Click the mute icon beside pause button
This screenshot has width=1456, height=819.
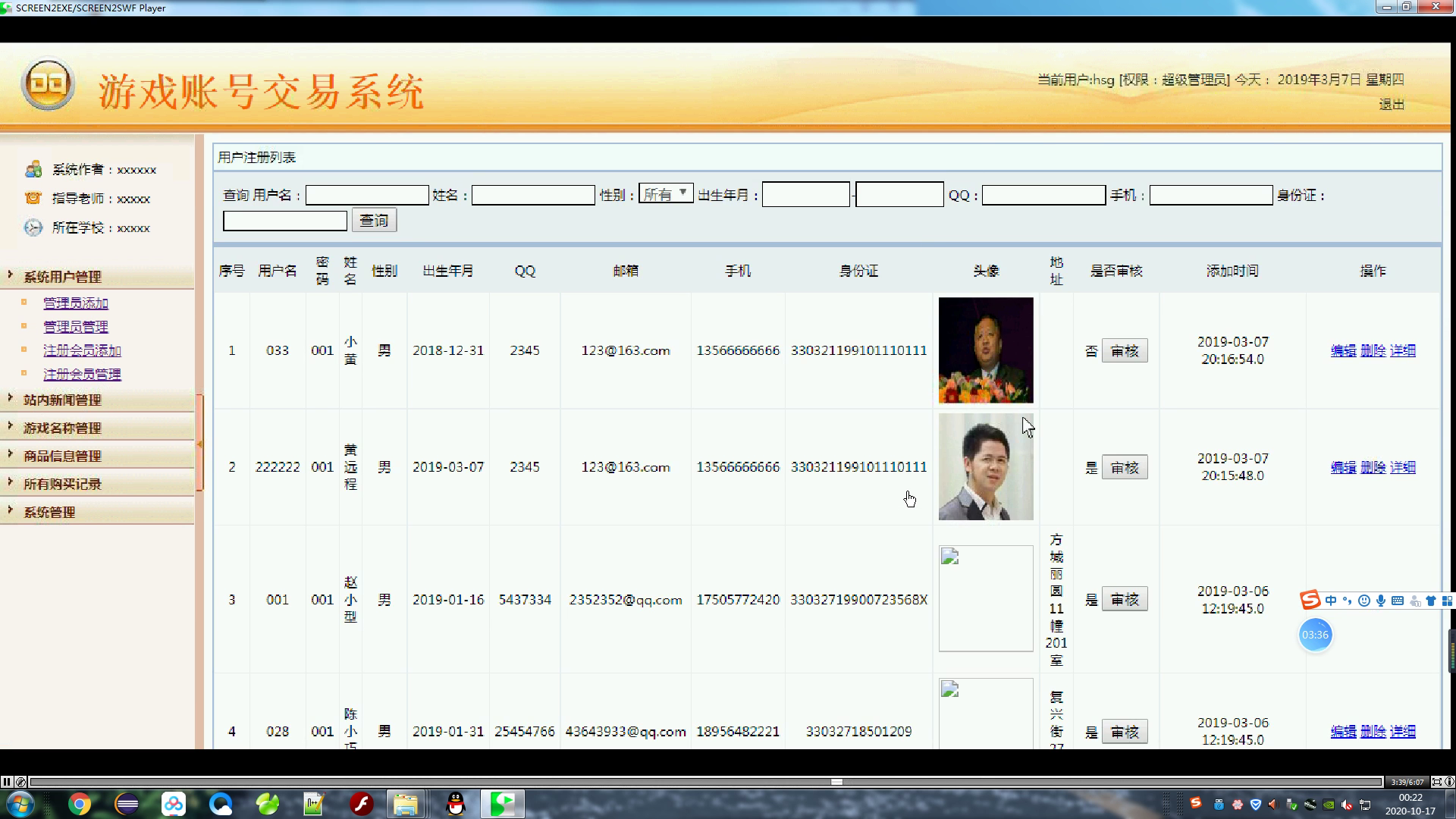[21, 782]
